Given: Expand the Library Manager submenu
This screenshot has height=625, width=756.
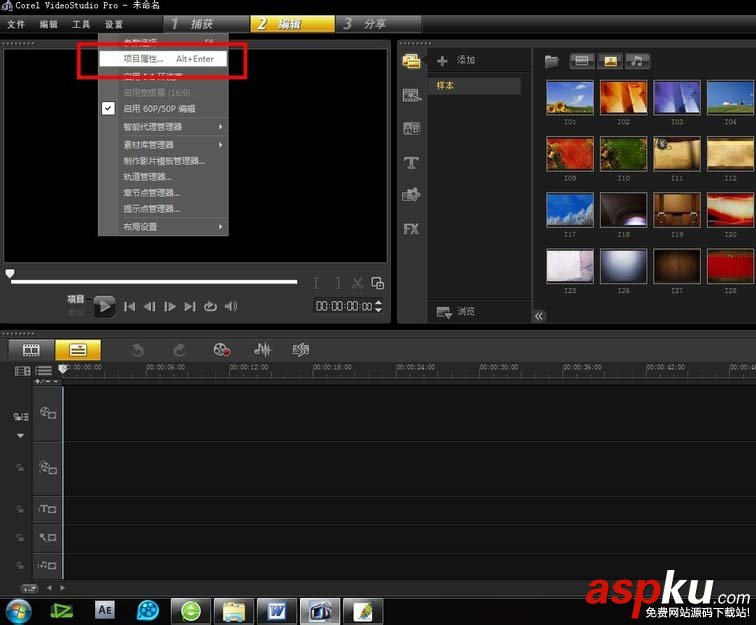Looking at the screenshot, I should [163, 145].
